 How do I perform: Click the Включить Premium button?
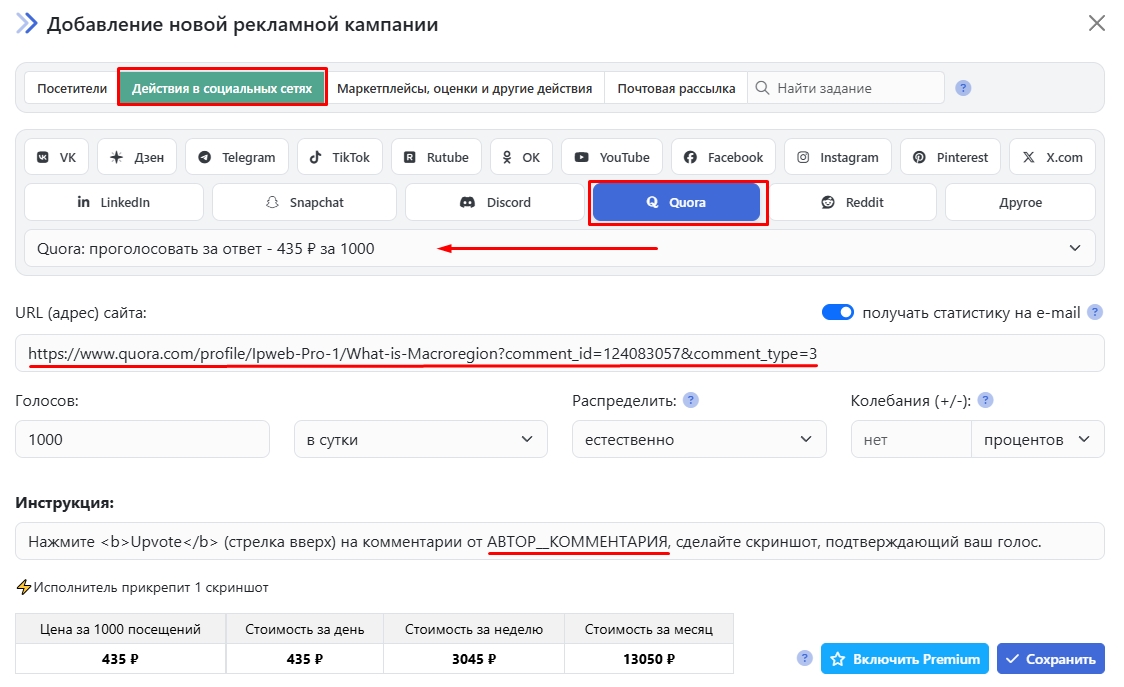pyautogui.click(x=904, y=659)
